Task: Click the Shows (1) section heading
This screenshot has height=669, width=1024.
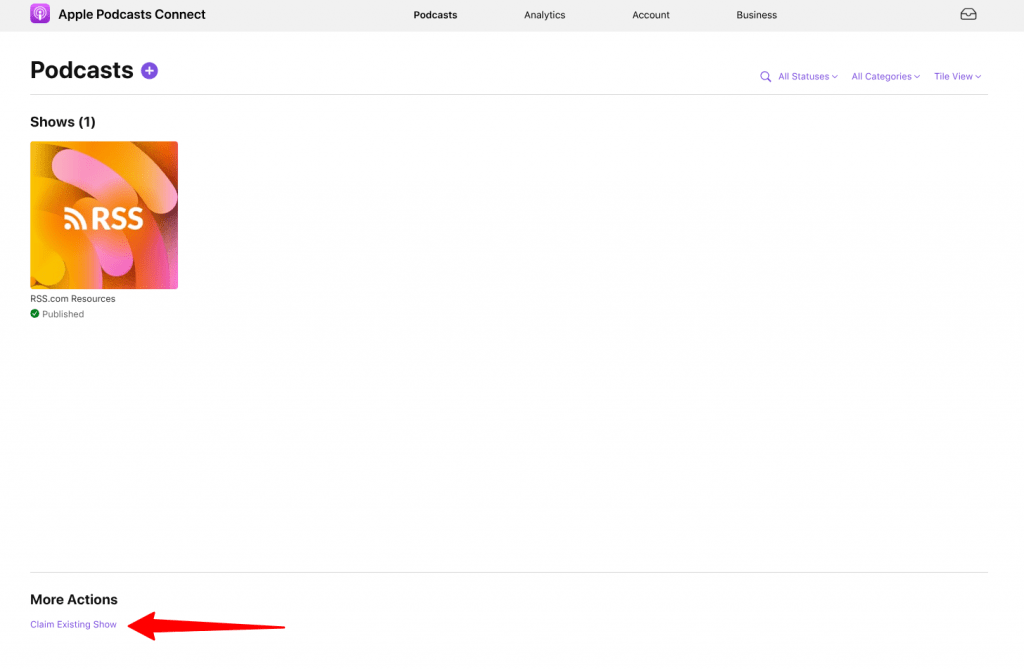Action: [x=63, y=122]
